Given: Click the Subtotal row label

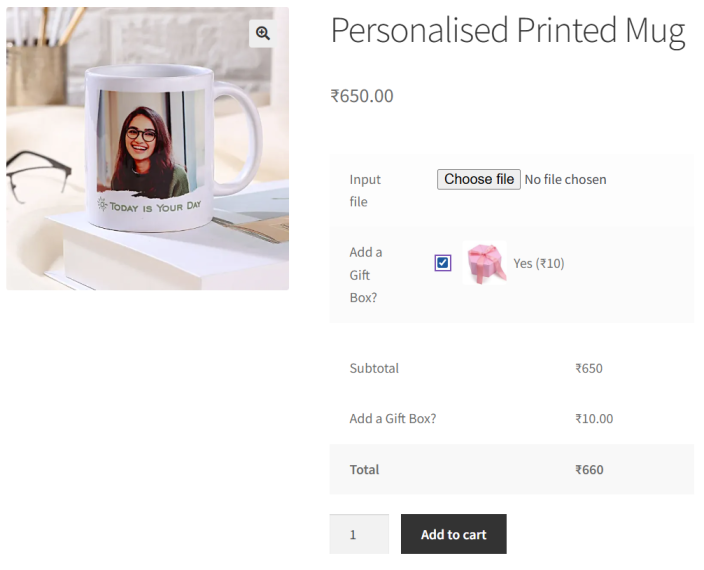Looking at the screenshot, I should [x=374, y=368].
